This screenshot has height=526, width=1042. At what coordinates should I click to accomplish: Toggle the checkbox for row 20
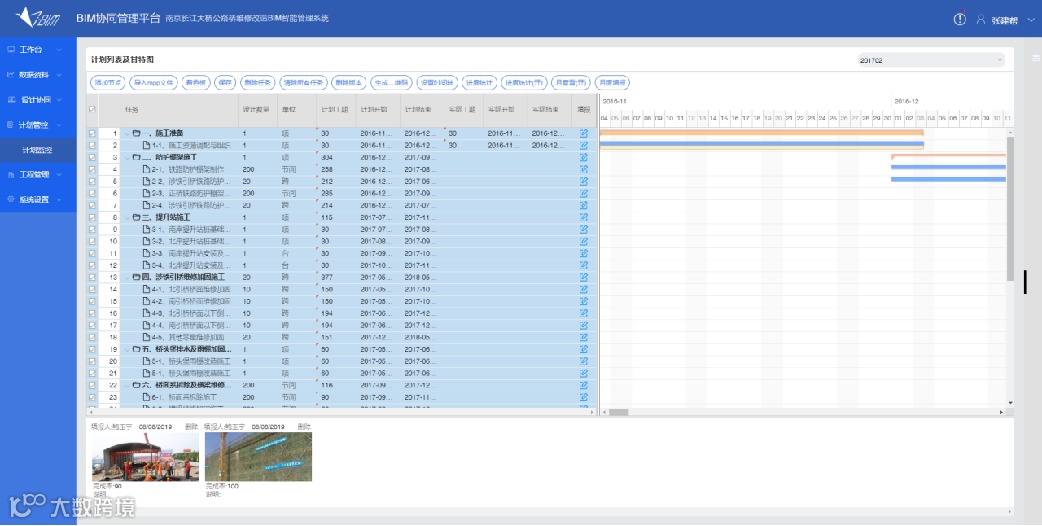[92, 361]
